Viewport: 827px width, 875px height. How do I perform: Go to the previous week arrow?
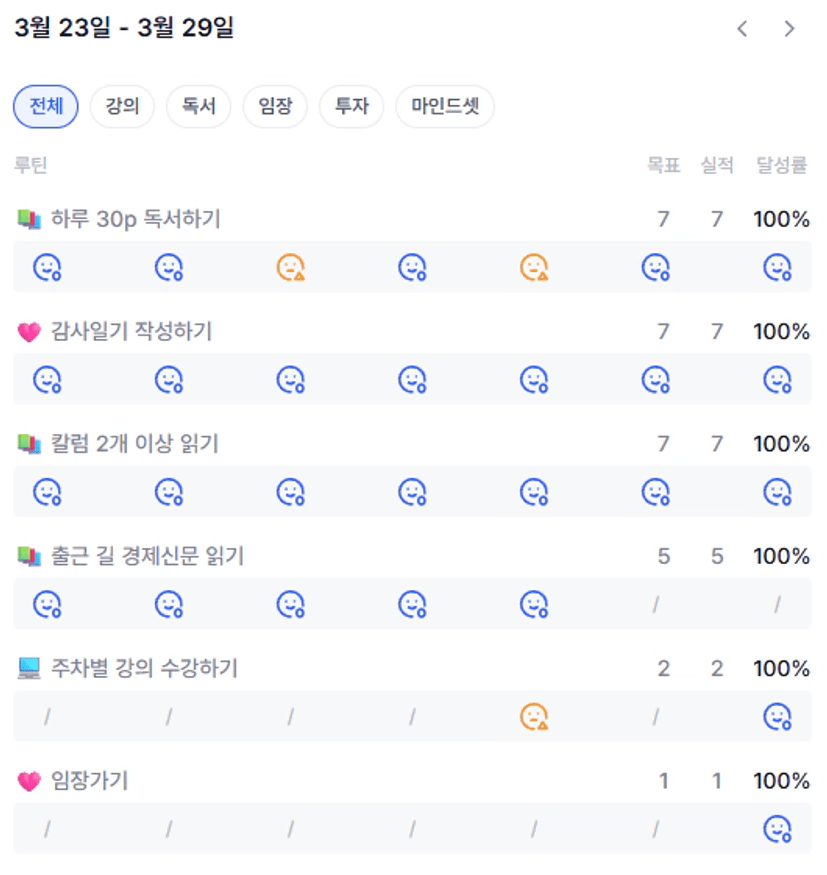coord(742,29)
